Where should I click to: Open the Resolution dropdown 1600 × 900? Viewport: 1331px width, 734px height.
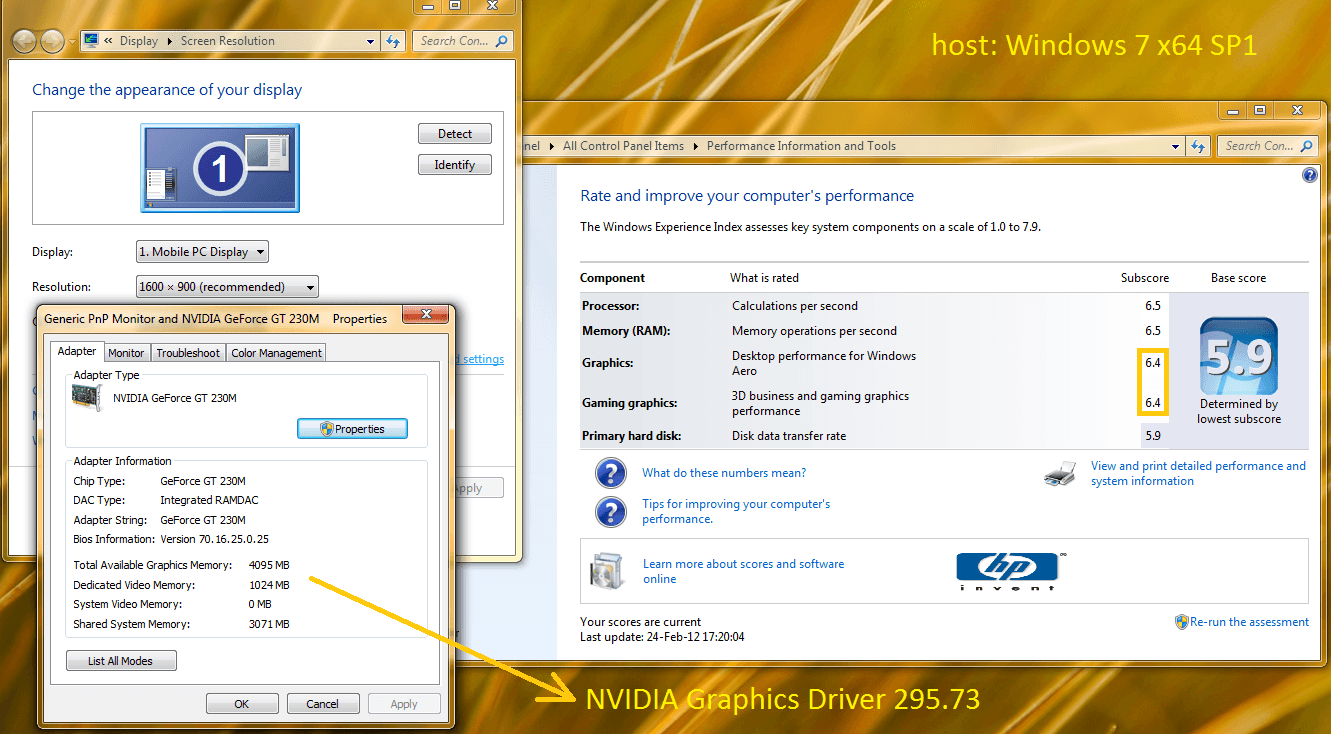[x=227, y=287]
